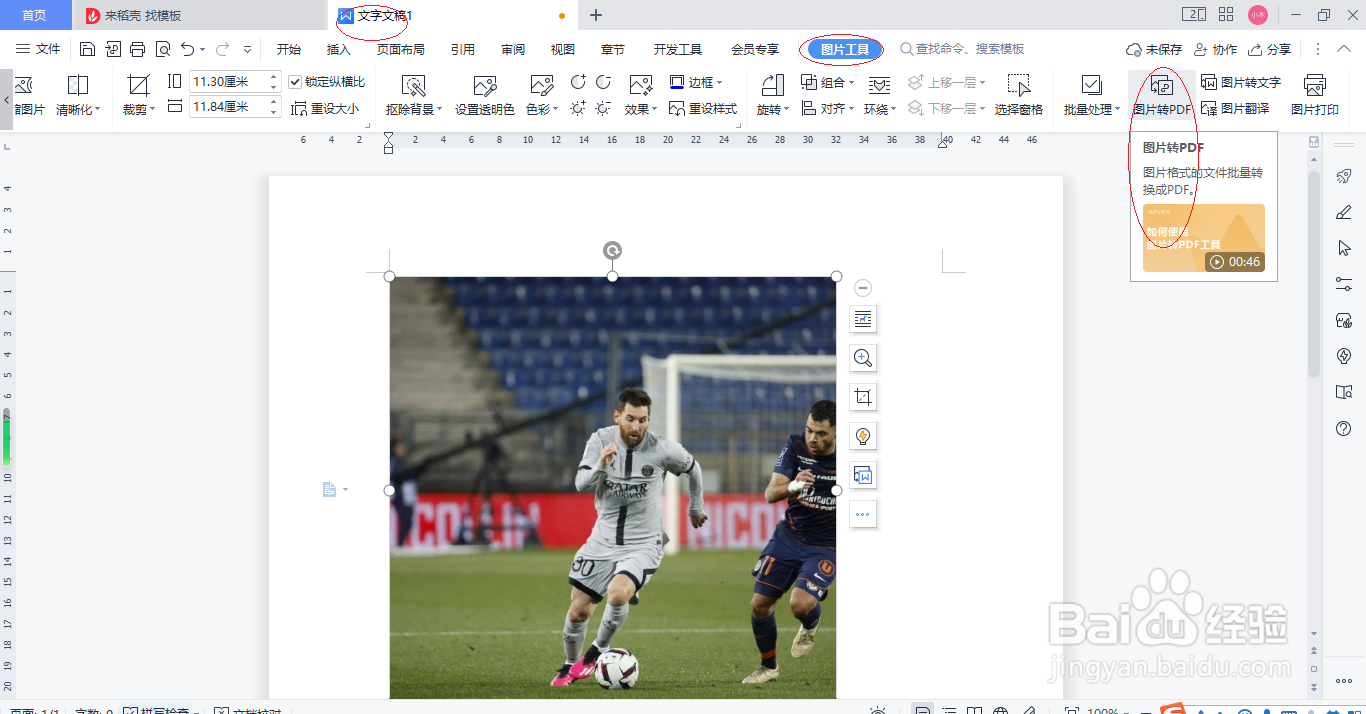Viewport: 1366px width, 714px height.
Task: Click the Undo arrow icon
Action: [187, 49]
